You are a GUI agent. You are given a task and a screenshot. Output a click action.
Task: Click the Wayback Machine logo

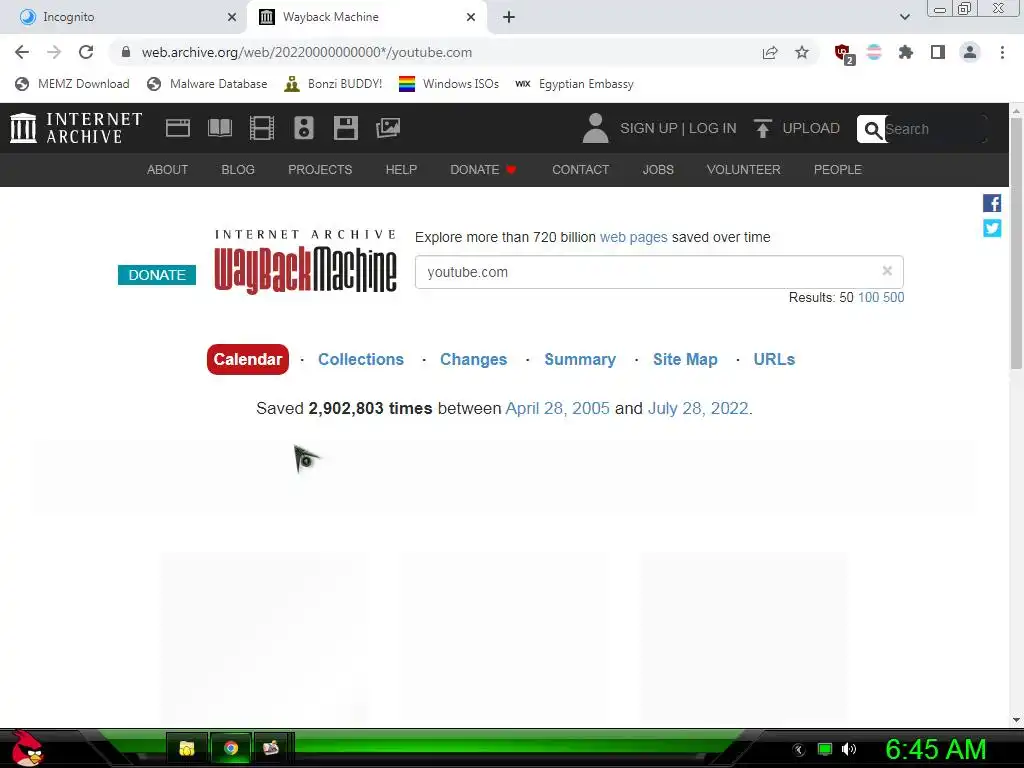click(305, 261)
